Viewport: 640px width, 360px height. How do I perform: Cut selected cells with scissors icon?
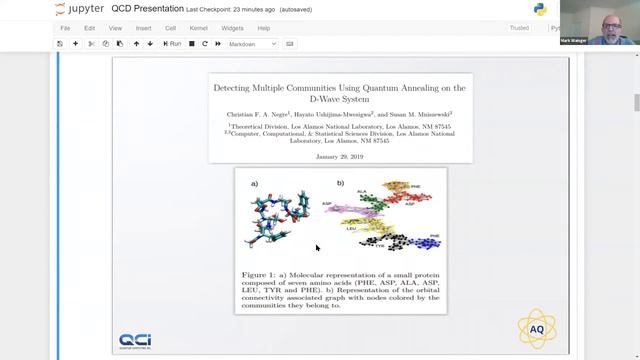[91, 44]
